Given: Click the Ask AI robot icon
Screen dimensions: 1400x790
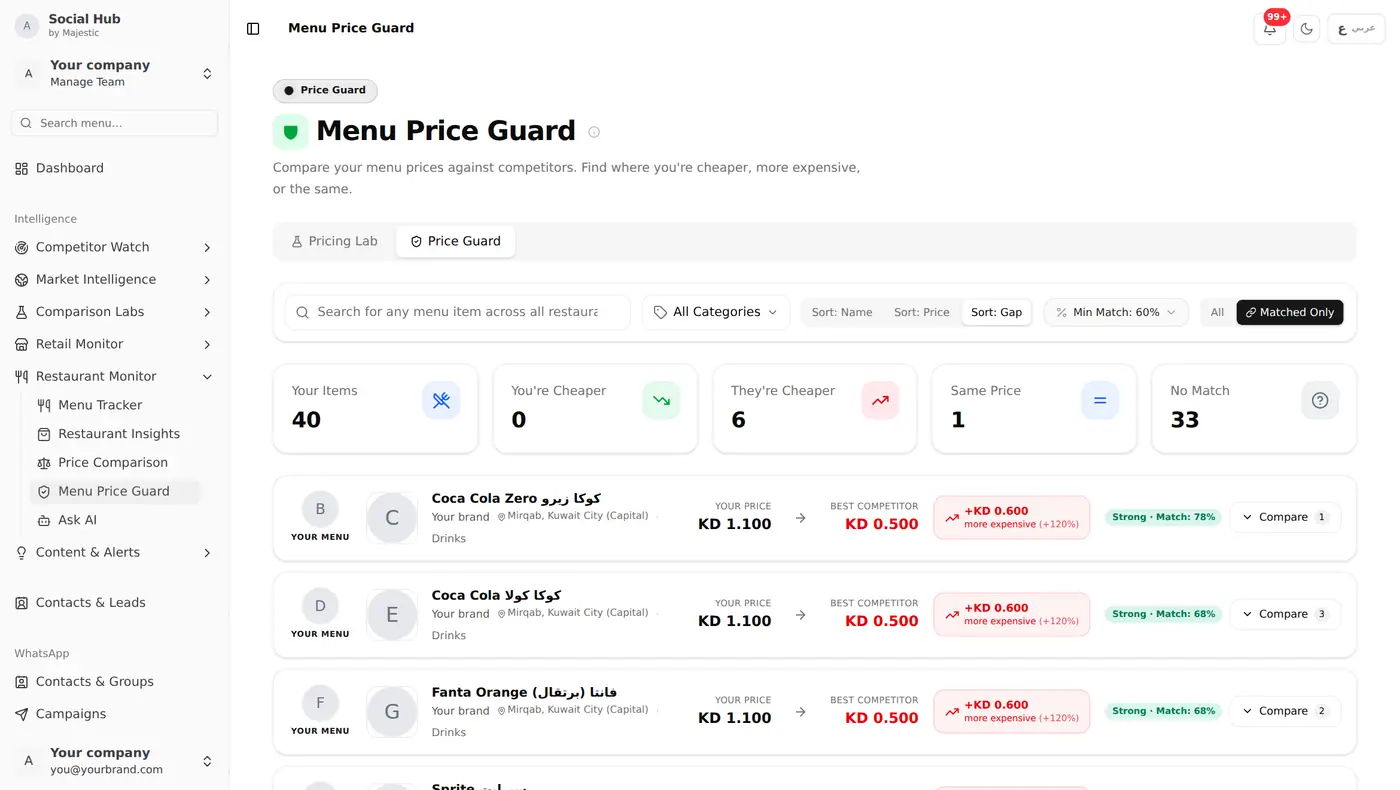Looking at the screenshot, I should click(x=44, y=520).
